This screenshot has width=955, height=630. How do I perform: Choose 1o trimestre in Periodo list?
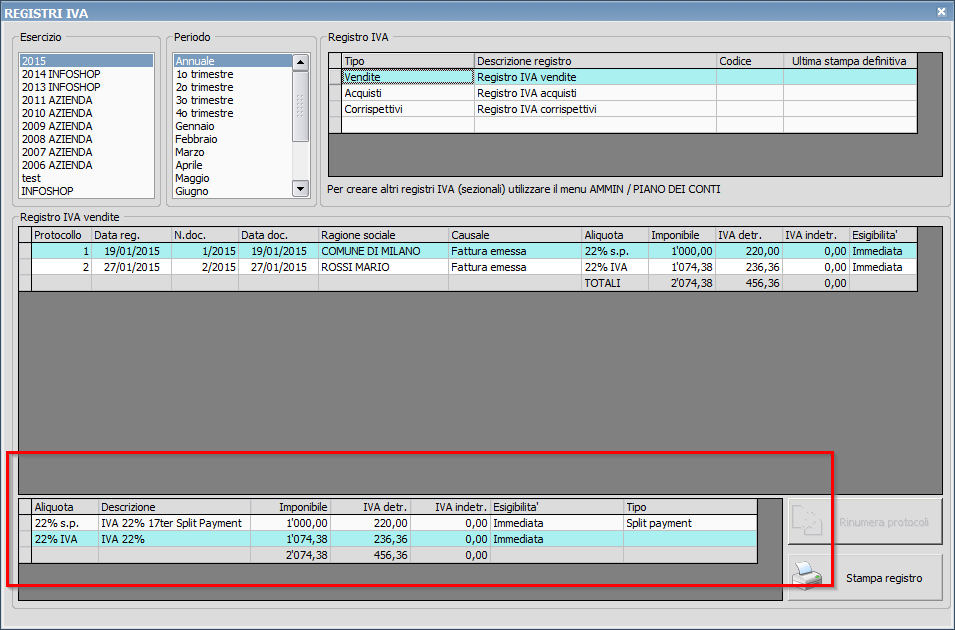click(204, 74)
